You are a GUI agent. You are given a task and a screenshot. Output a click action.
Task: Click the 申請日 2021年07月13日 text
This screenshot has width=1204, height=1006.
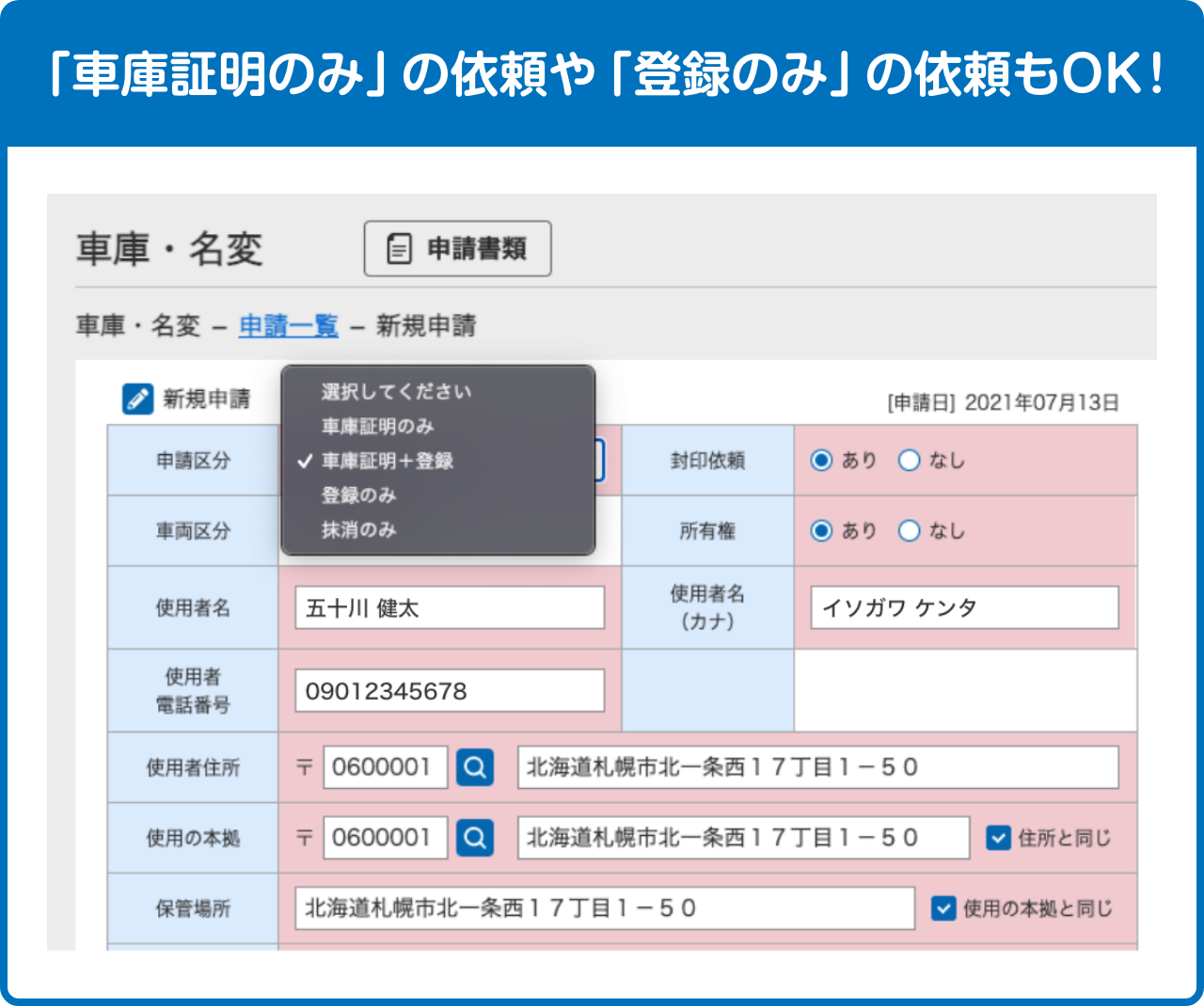1003,402
